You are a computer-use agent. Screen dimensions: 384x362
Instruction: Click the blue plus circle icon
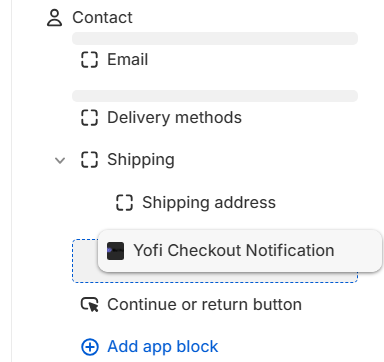pyautogui.click(x=90, y=347)
